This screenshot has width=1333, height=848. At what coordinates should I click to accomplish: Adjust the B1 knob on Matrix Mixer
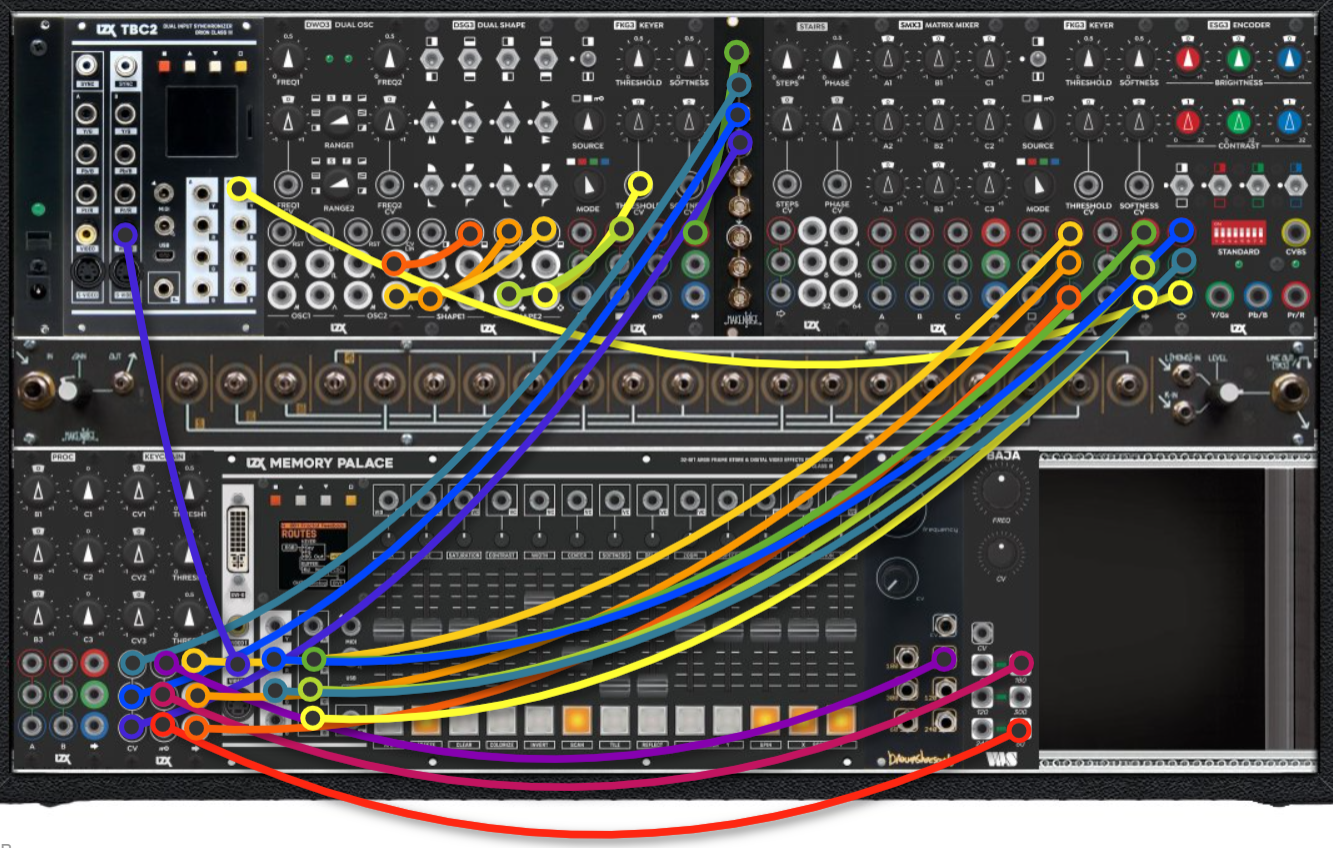pos(938,60)
